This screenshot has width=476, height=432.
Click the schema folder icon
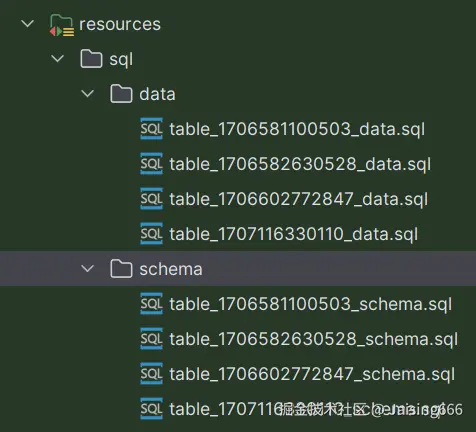click(x=121, y=269)
